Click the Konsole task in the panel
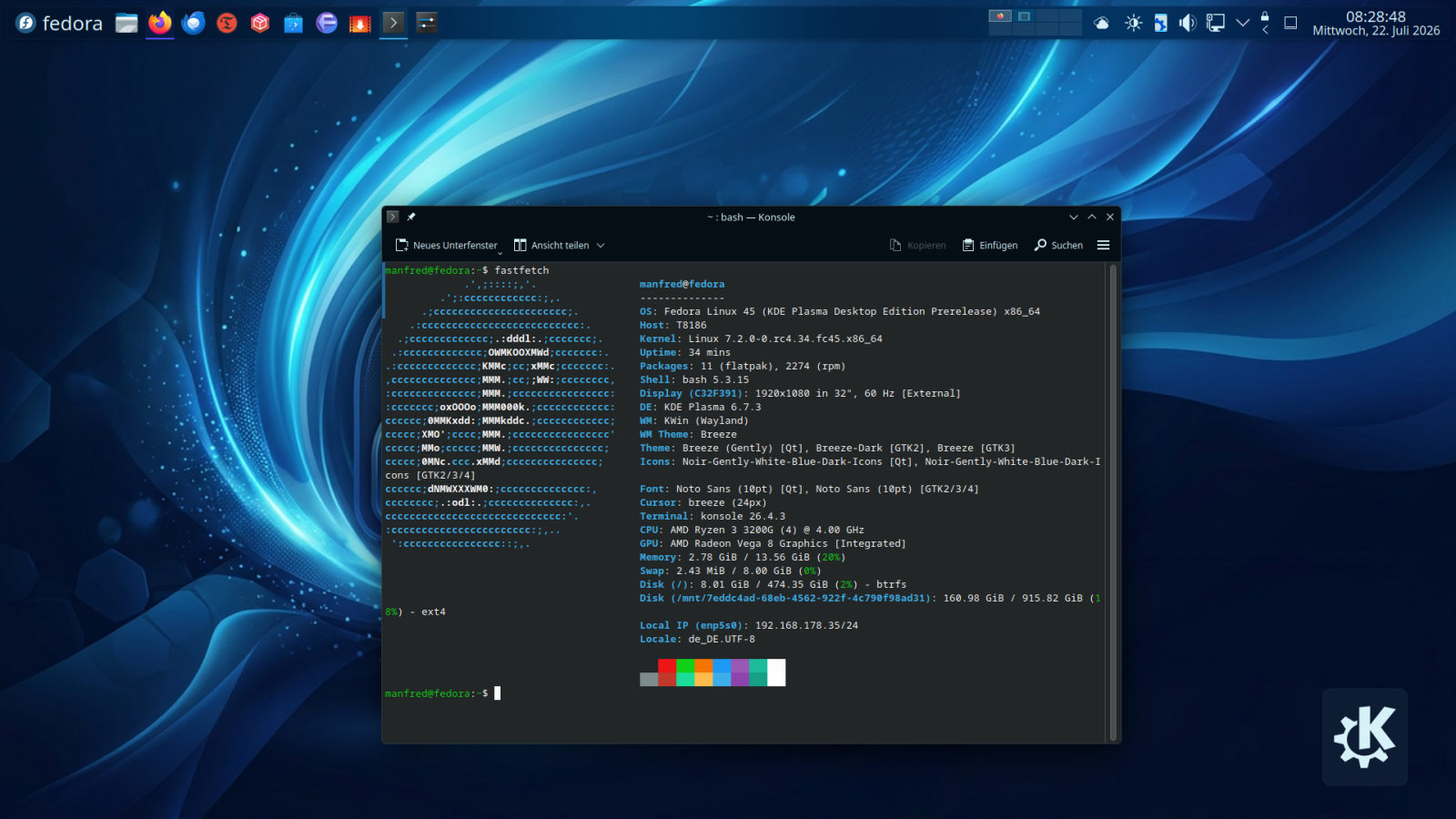Image resolution: width=1456 pixels, height=819 pixels. pos(393,23)
